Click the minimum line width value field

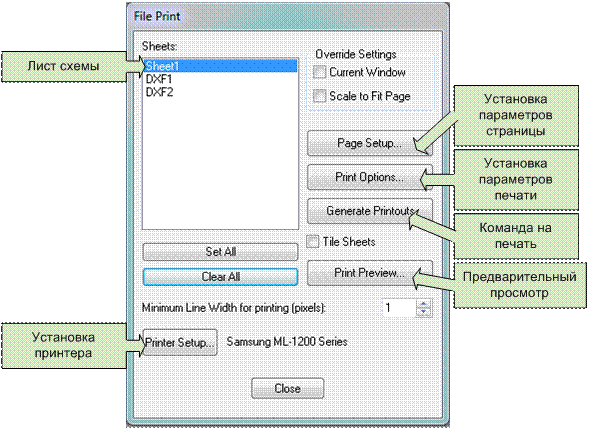[399, 308]
